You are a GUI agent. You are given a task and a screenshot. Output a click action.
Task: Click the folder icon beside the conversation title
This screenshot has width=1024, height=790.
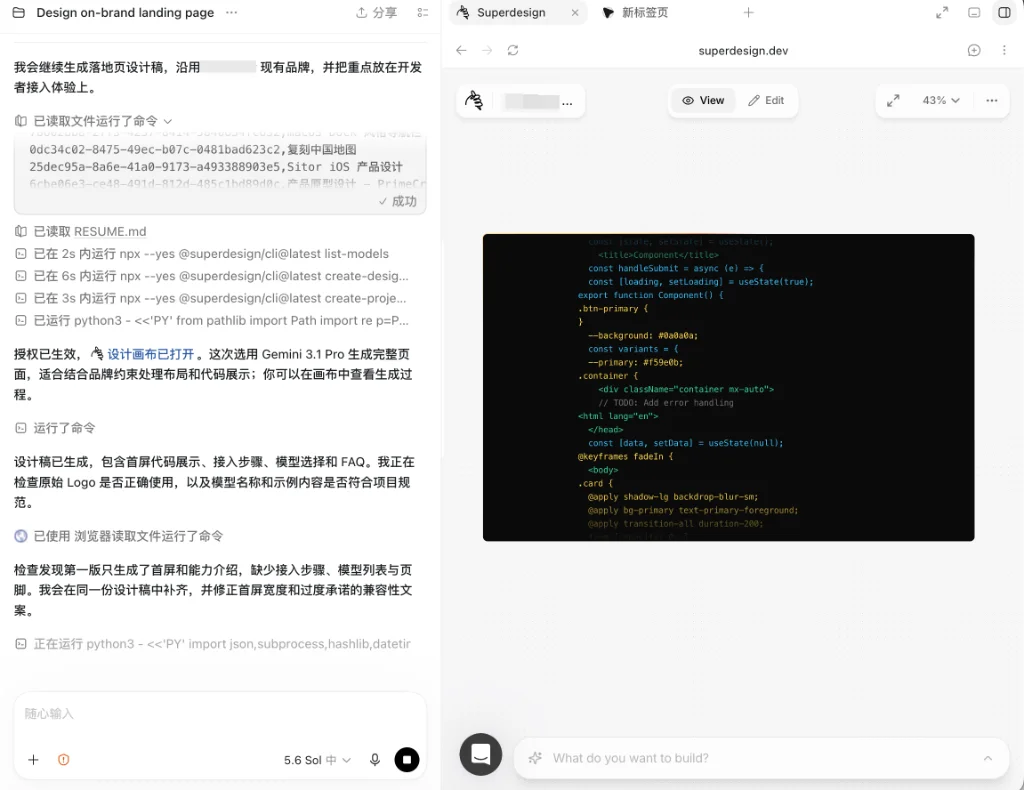tap(19, 12)
